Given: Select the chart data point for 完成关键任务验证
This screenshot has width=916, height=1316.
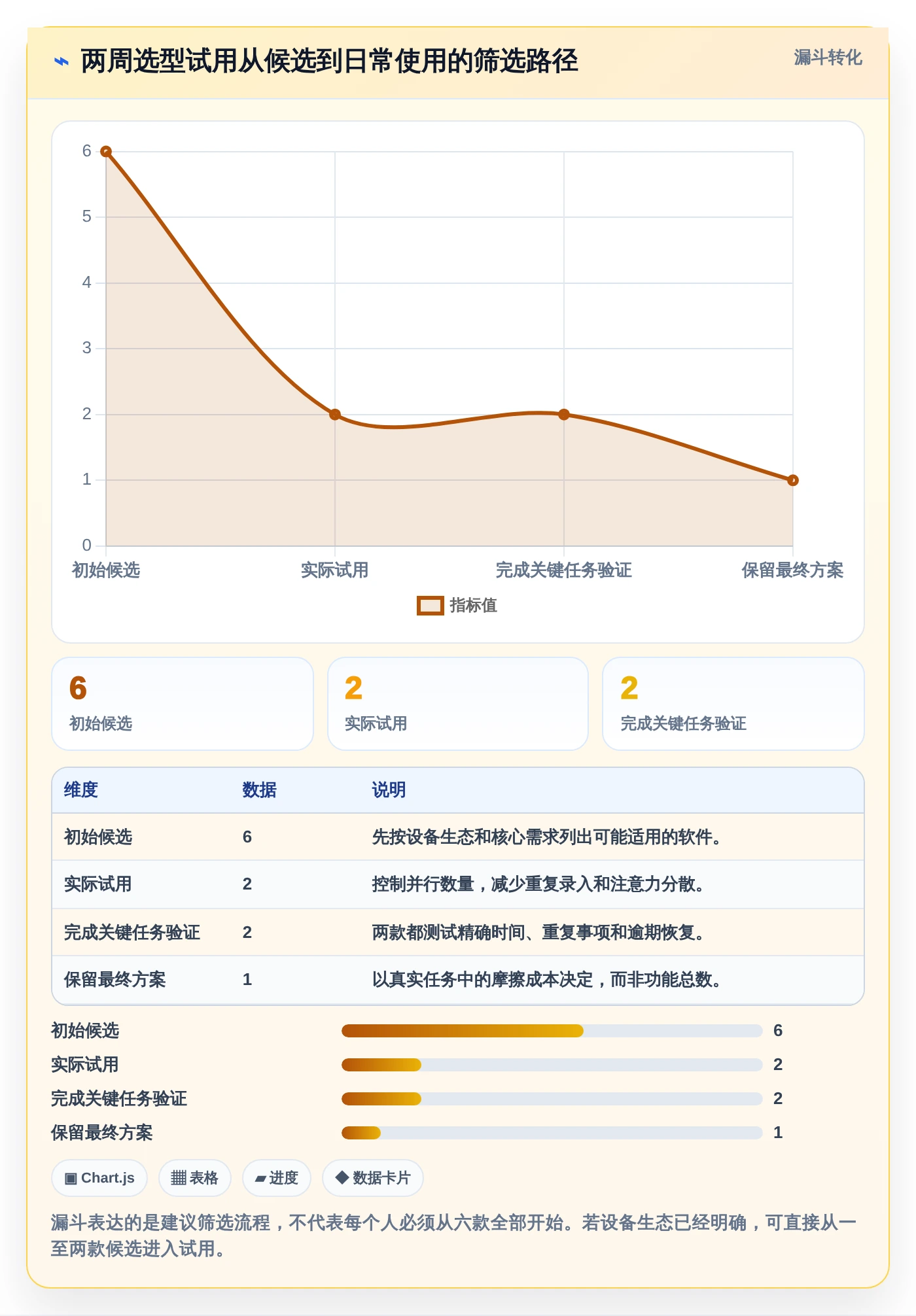Looking at the screenshot, I should pyautogui.click(x=564, y=415).
